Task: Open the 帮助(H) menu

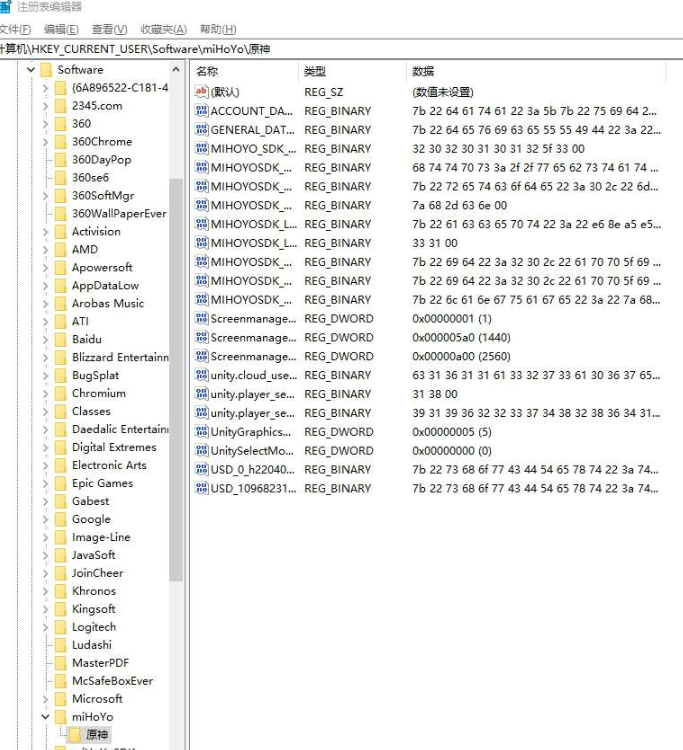Action: tap(218, 29)
